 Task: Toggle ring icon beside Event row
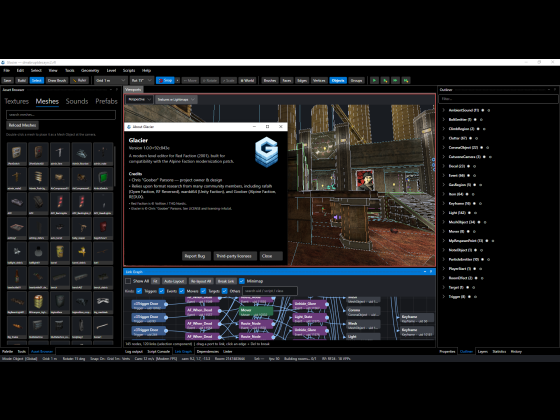click(x=475, y=175)
